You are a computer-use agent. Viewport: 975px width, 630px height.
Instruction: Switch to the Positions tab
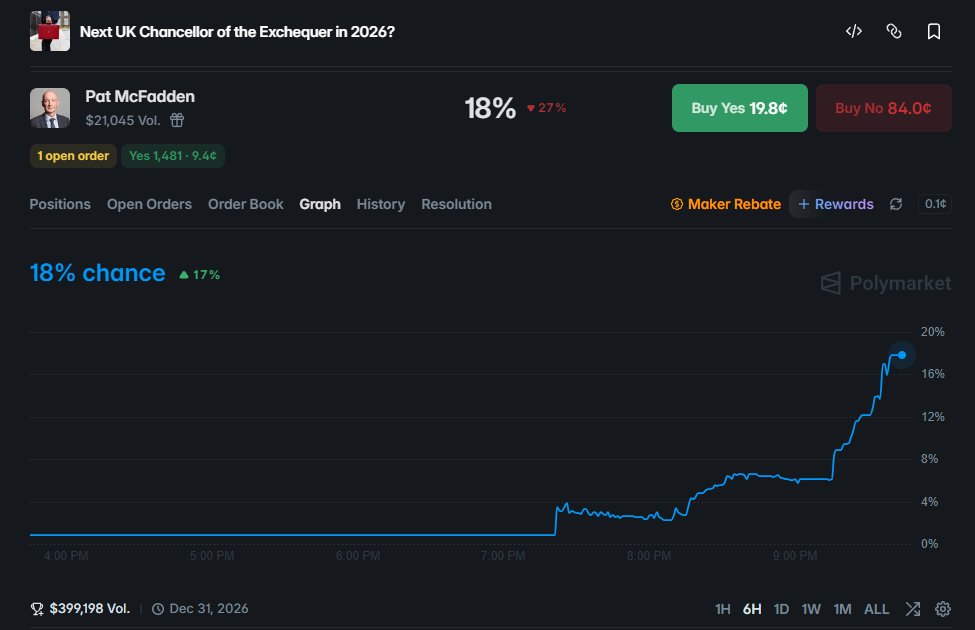[60, 204]
